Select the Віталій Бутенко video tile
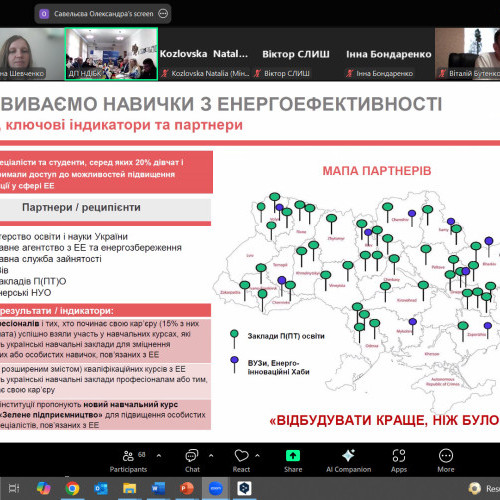500x500 pixels. [x=468, y=54]
